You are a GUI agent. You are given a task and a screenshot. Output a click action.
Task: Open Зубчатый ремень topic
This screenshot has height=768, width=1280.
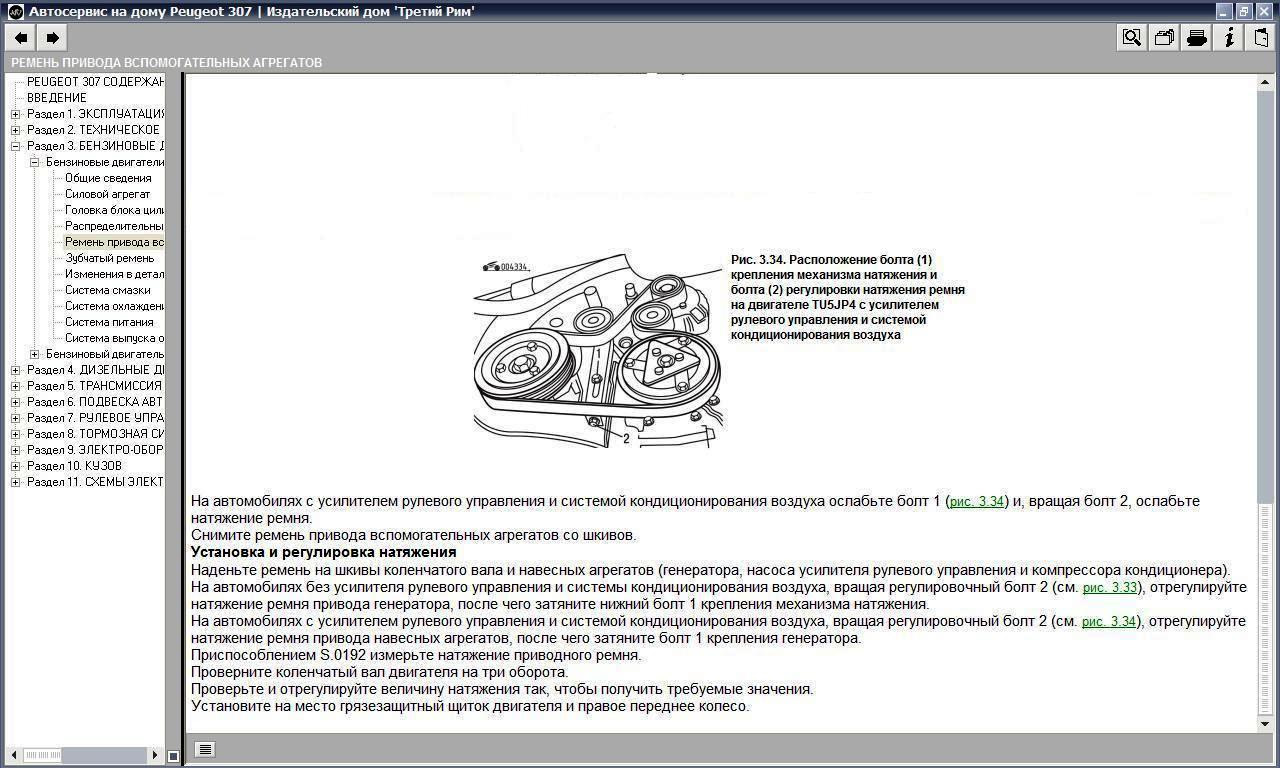[110, 258]
